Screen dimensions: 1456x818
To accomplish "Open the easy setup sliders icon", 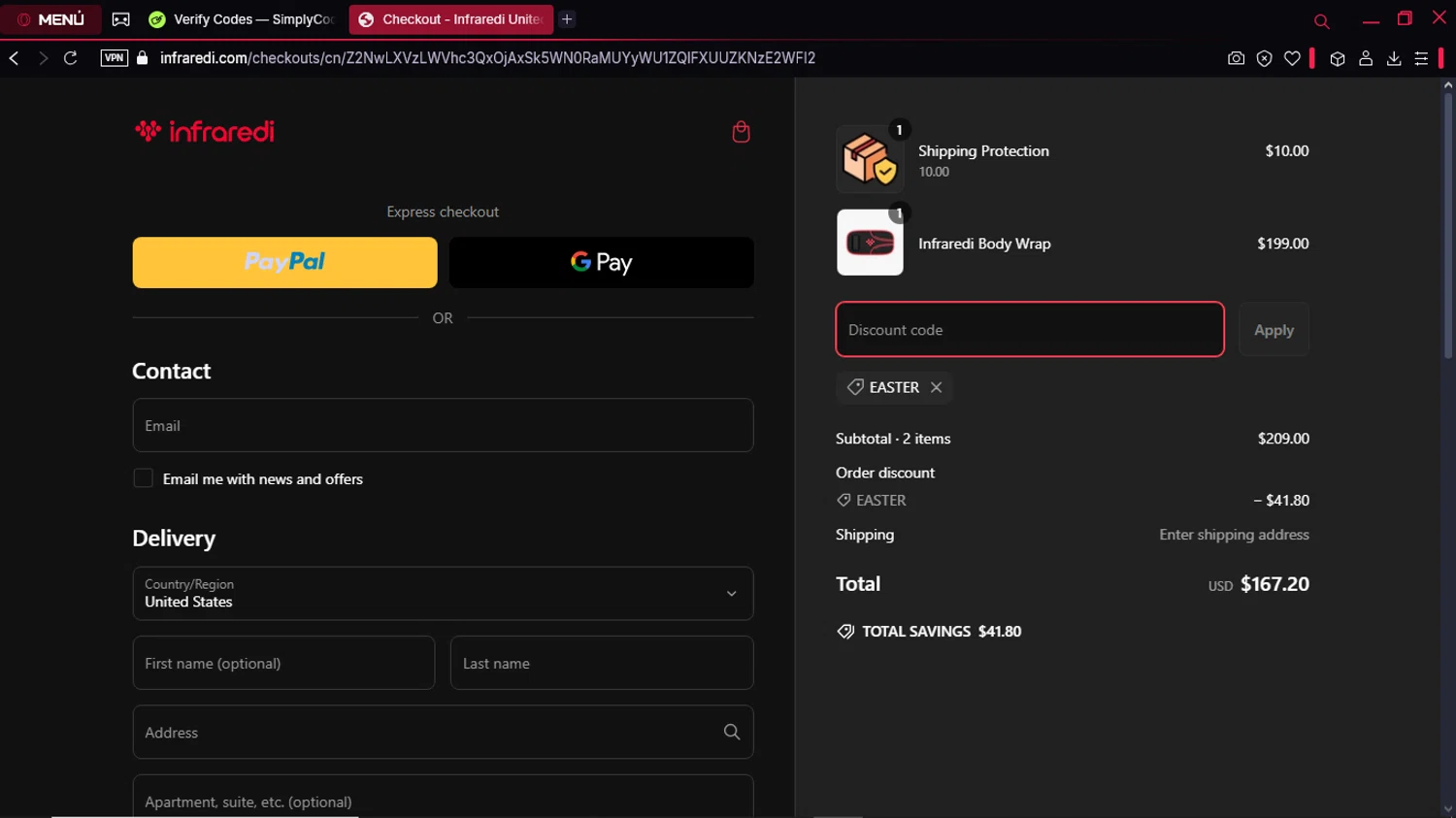I will [1421, 58].
